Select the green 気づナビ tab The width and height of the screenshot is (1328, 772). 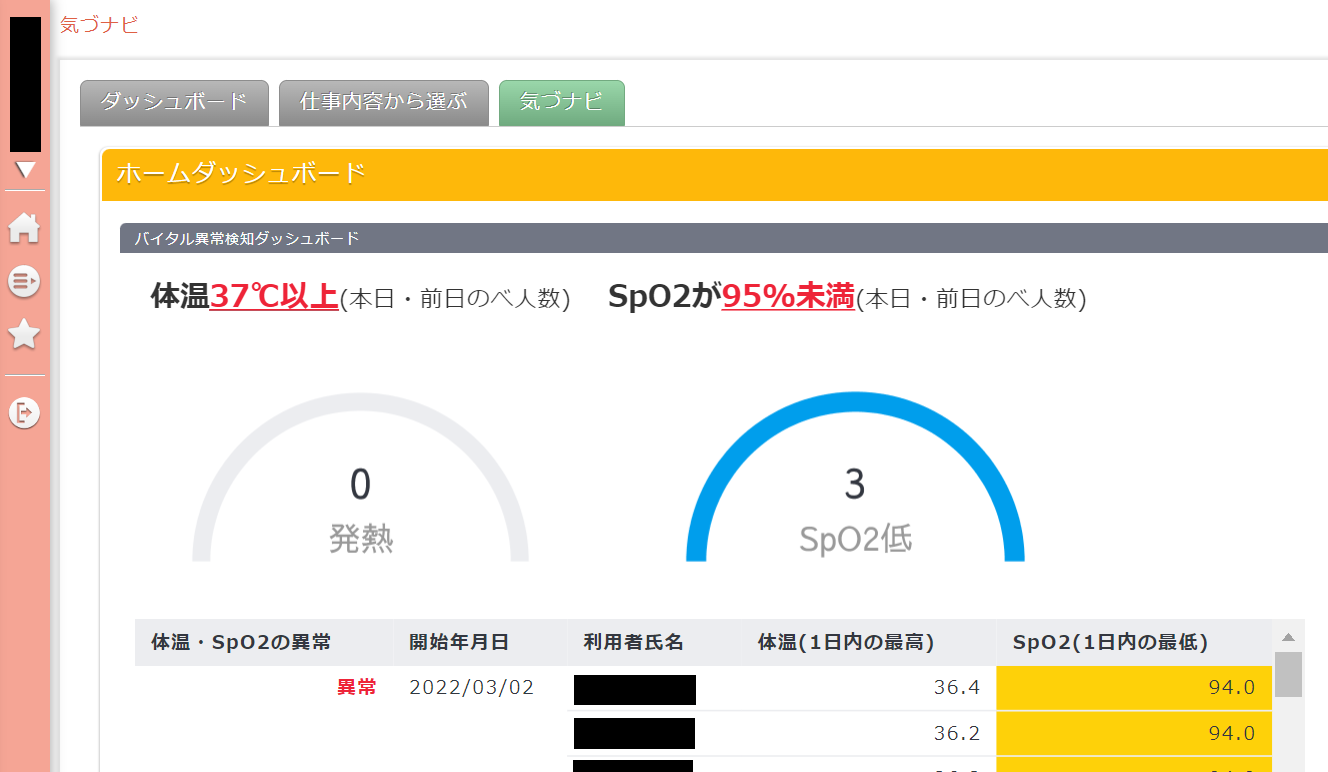click(x=561, y=102)
